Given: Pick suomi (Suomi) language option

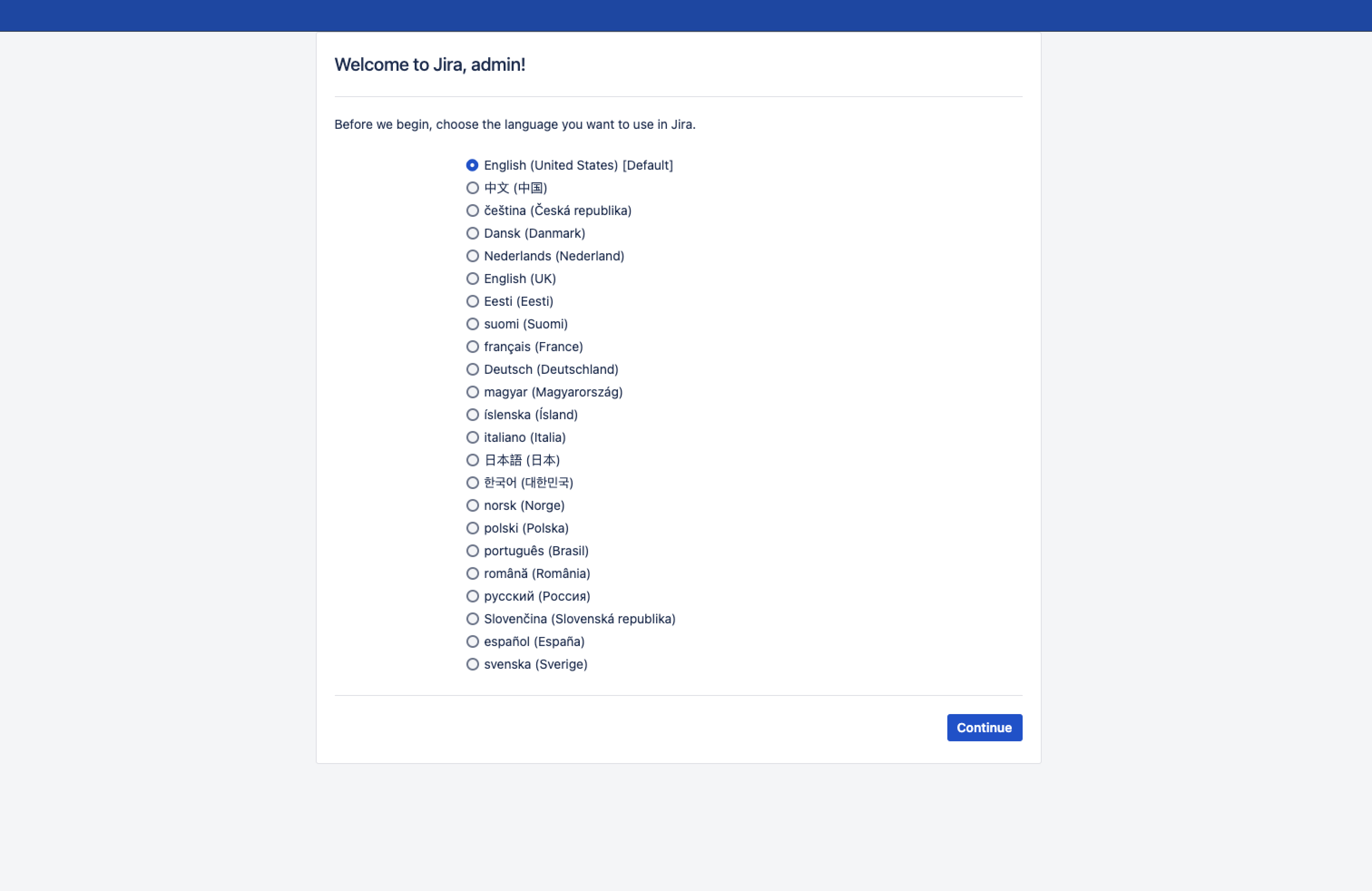Looking at the screenshot, I should click(472, 324).
